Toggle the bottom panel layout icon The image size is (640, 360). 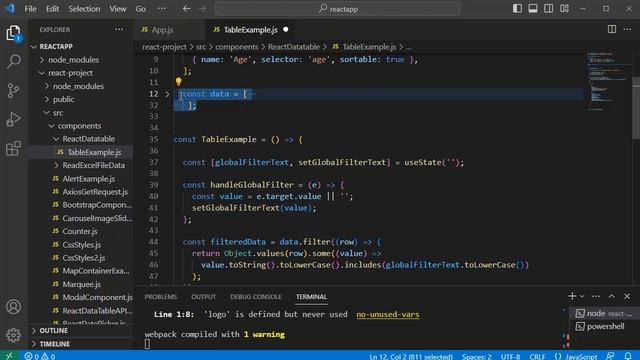tap(533, 9)
